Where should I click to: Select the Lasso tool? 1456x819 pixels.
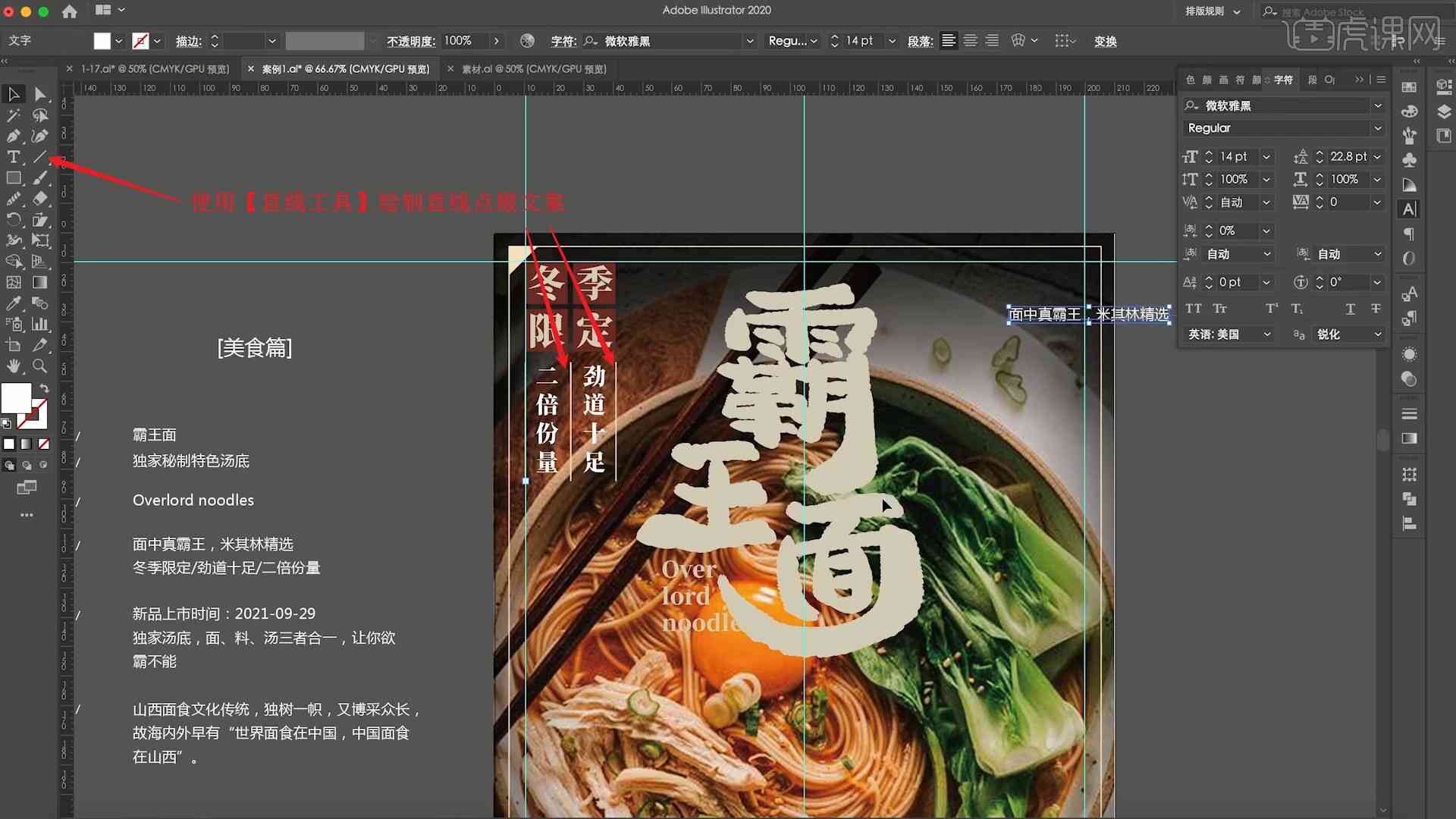(40, 115)
